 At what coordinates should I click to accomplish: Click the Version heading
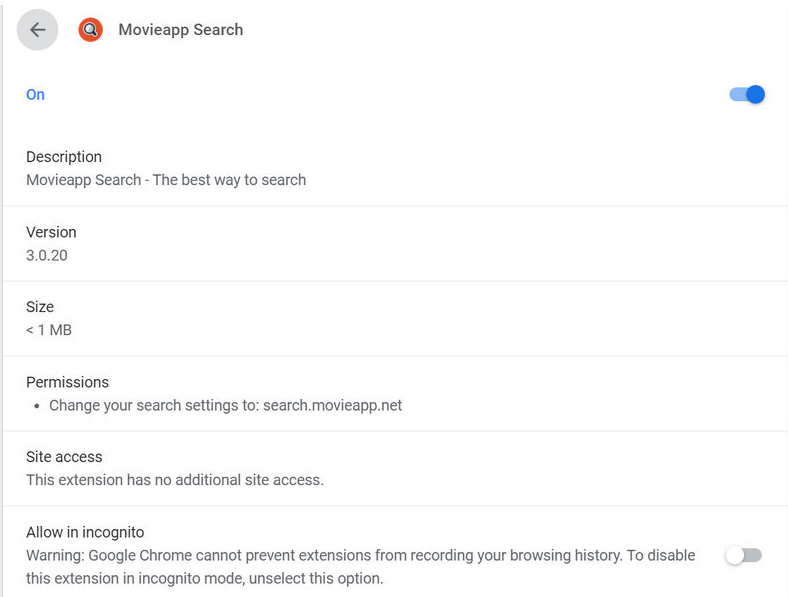tap(51, 232)
